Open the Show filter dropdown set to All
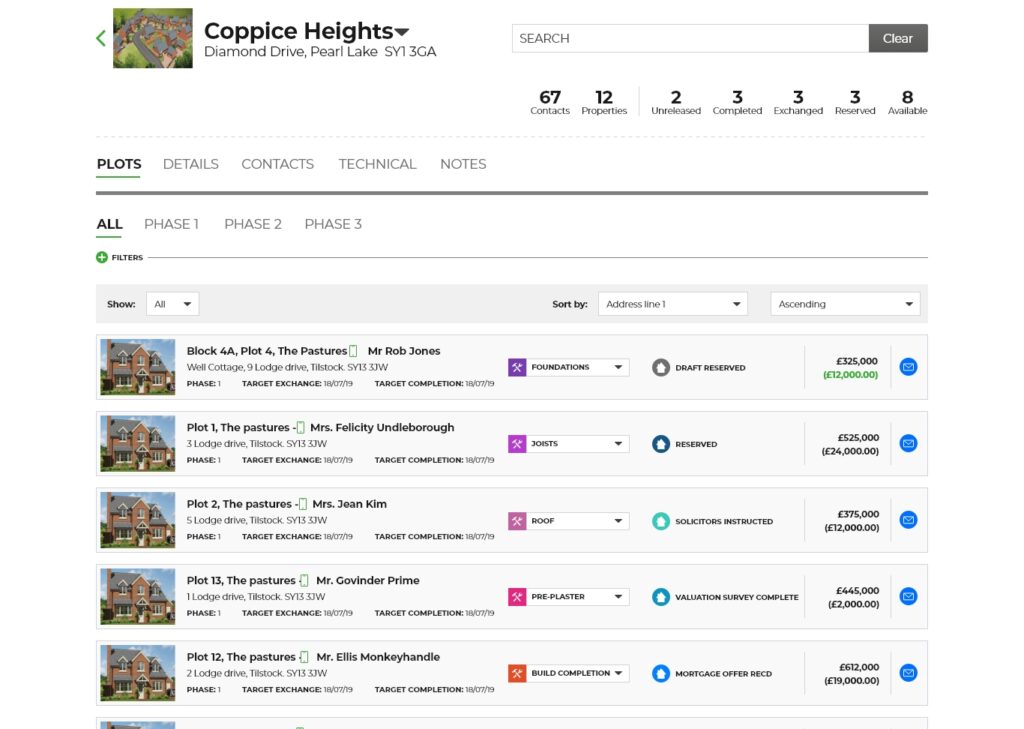 [172, 303]
